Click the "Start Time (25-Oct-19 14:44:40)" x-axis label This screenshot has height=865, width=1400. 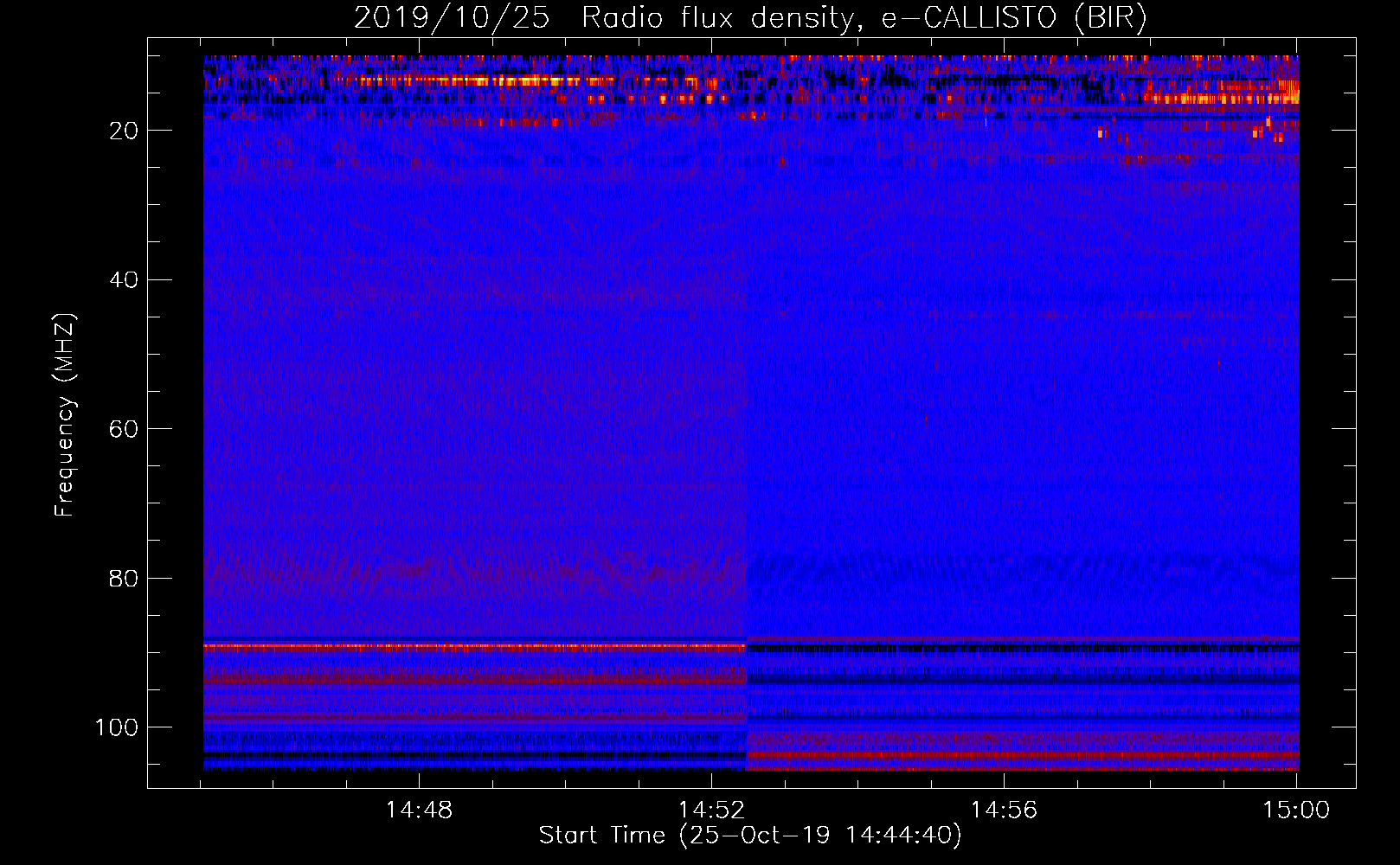coord(750,836)
